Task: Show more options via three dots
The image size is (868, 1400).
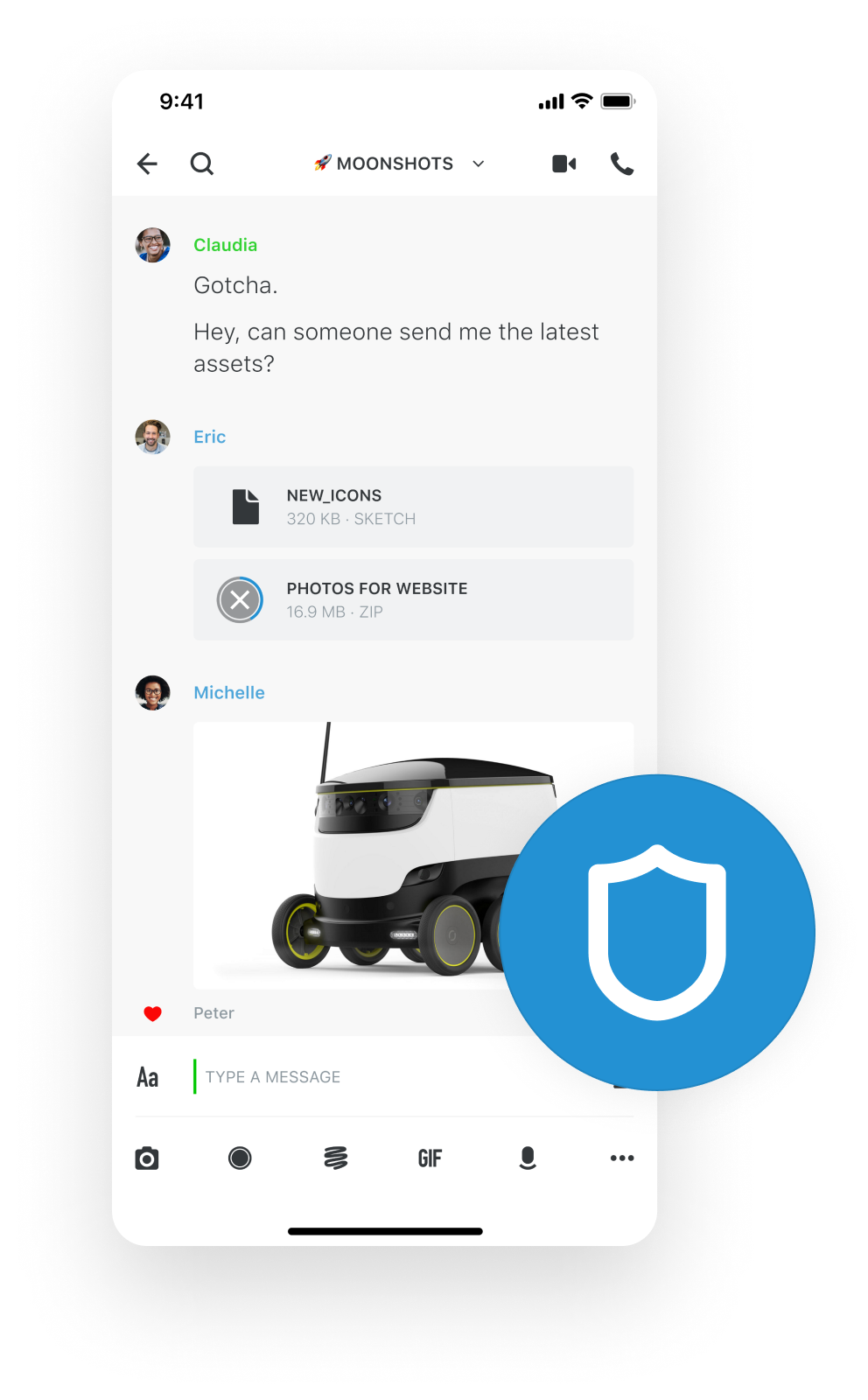Action: click(622, 1158)
